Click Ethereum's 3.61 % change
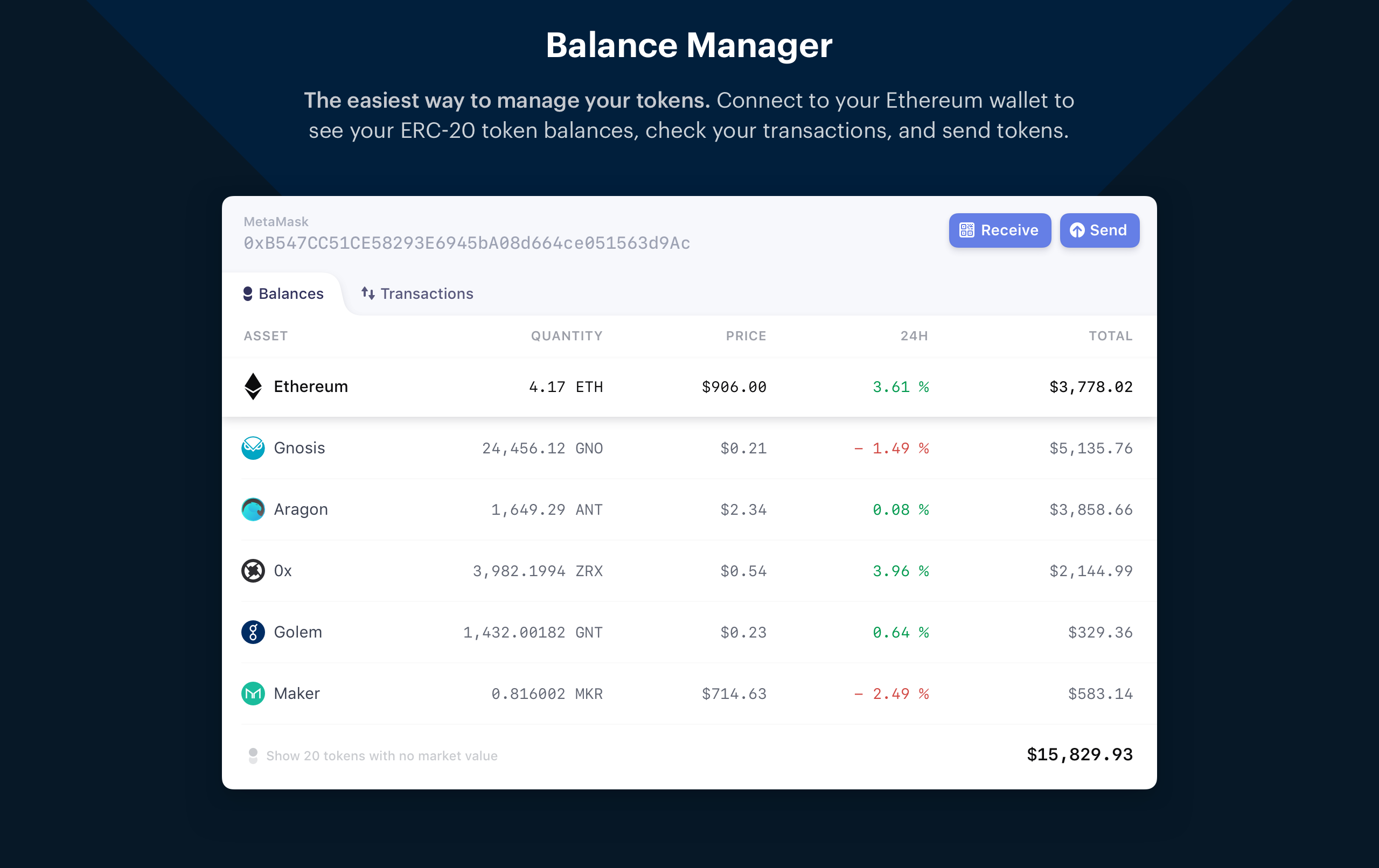This screenshot has width=1379, height=868. (x=900, y=387)
